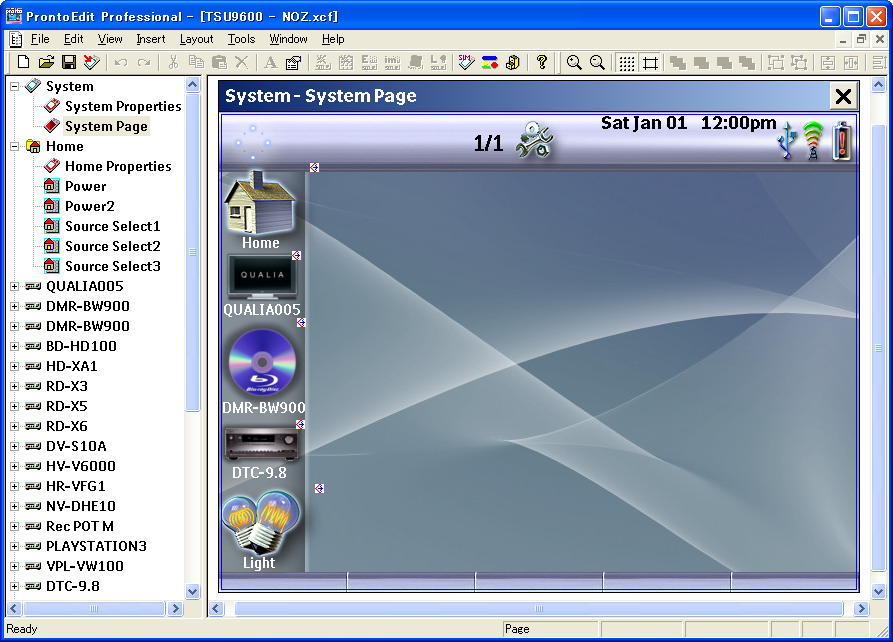Image resolution: width=893 pixels, height=642 pixels.
Task: Click the Properties icon beside the text tool
Action: click(293, 63)
